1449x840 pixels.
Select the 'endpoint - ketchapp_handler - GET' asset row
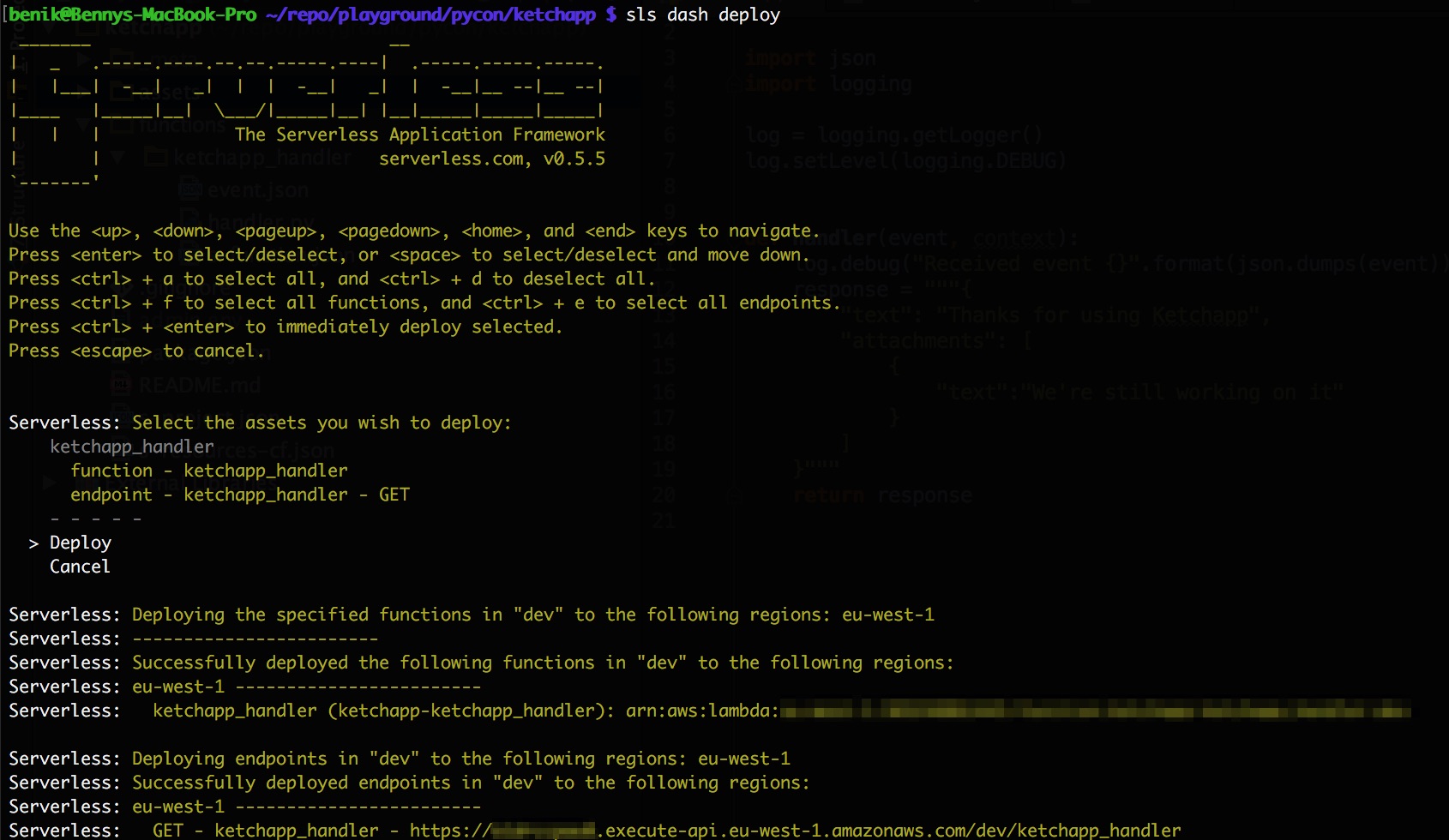point(240,495)
